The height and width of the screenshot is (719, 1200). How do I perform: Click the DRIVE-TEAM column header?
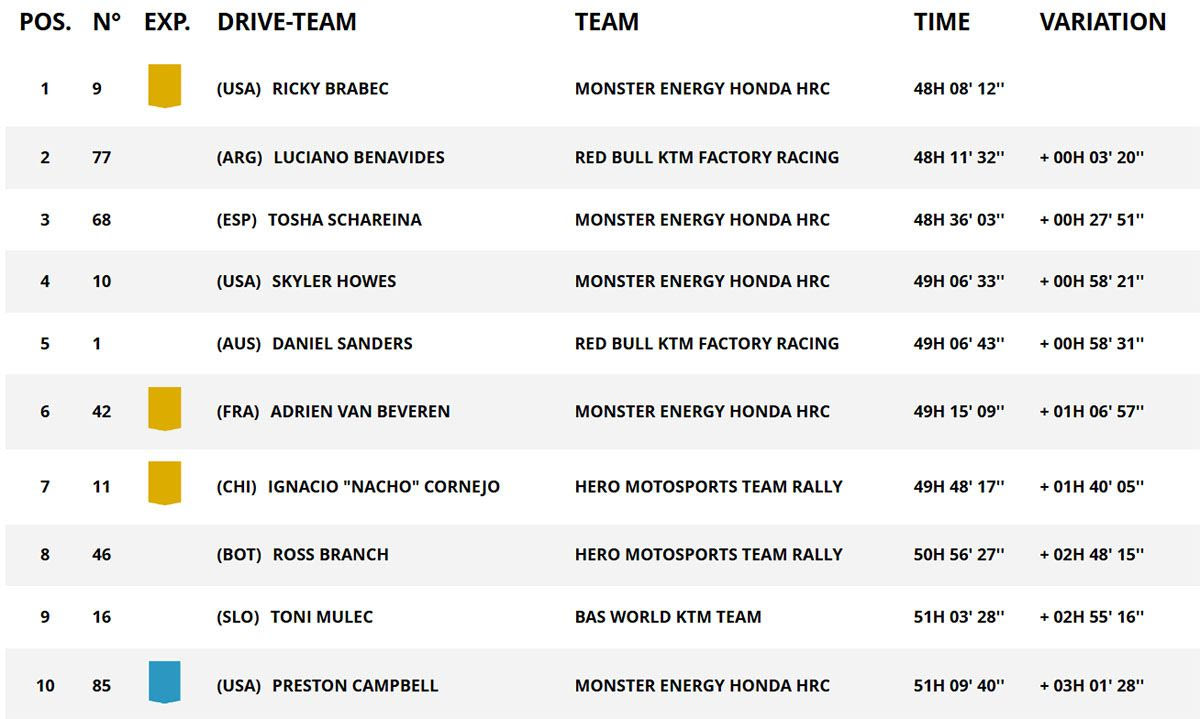pos(287,22)
